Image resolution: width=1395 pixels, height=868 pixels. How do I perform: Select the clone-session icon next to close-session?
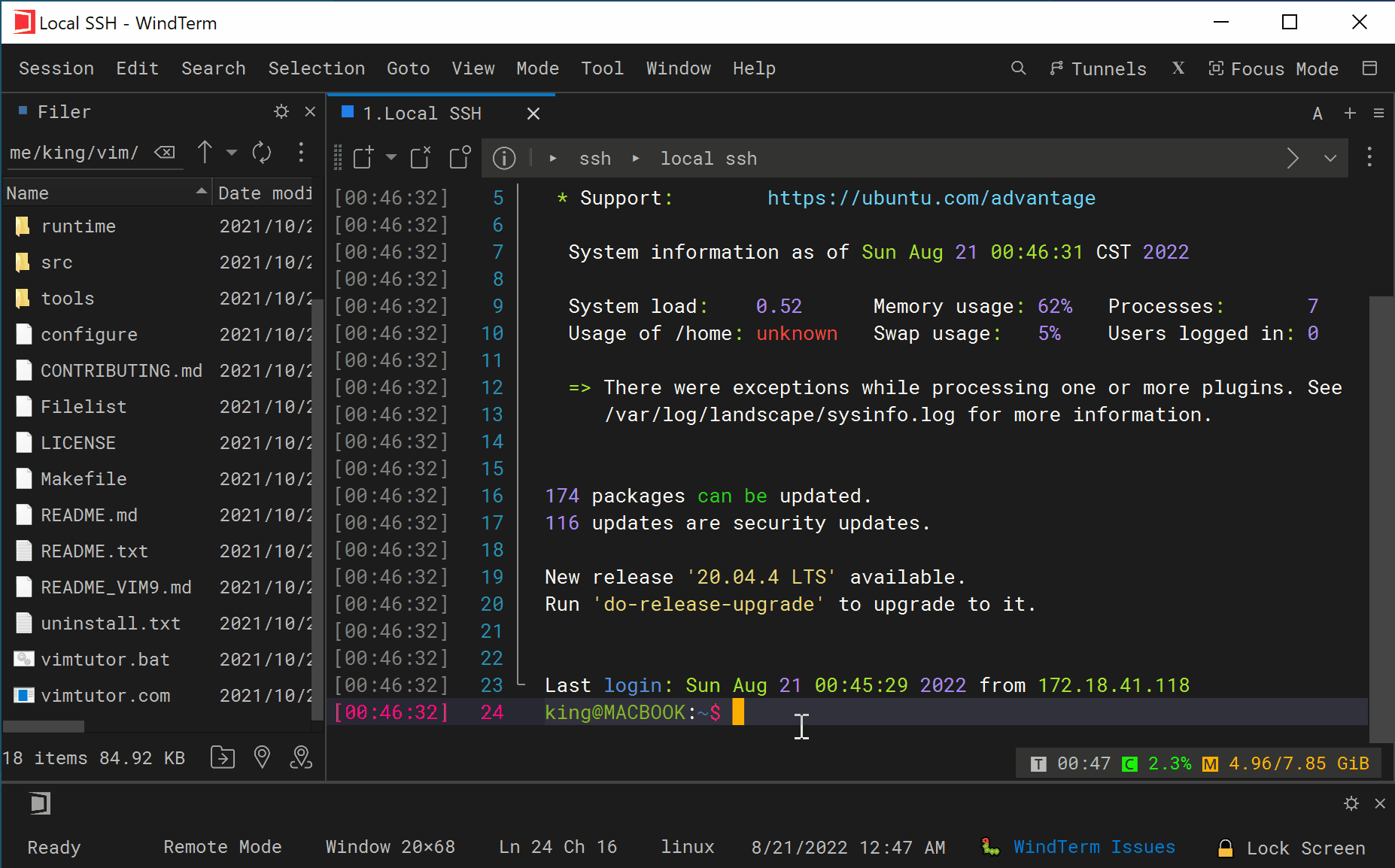(x=459, y=158)
